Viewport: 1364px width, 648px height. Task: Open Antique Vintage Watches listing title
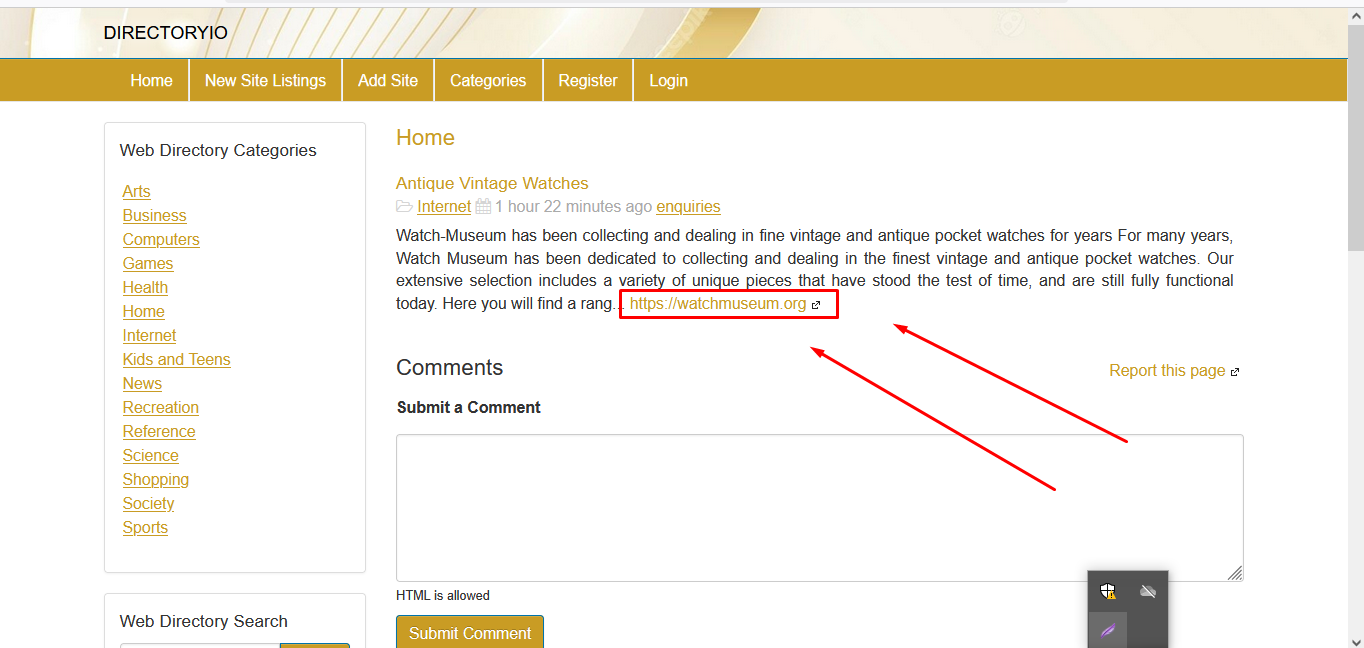point(492,183)
